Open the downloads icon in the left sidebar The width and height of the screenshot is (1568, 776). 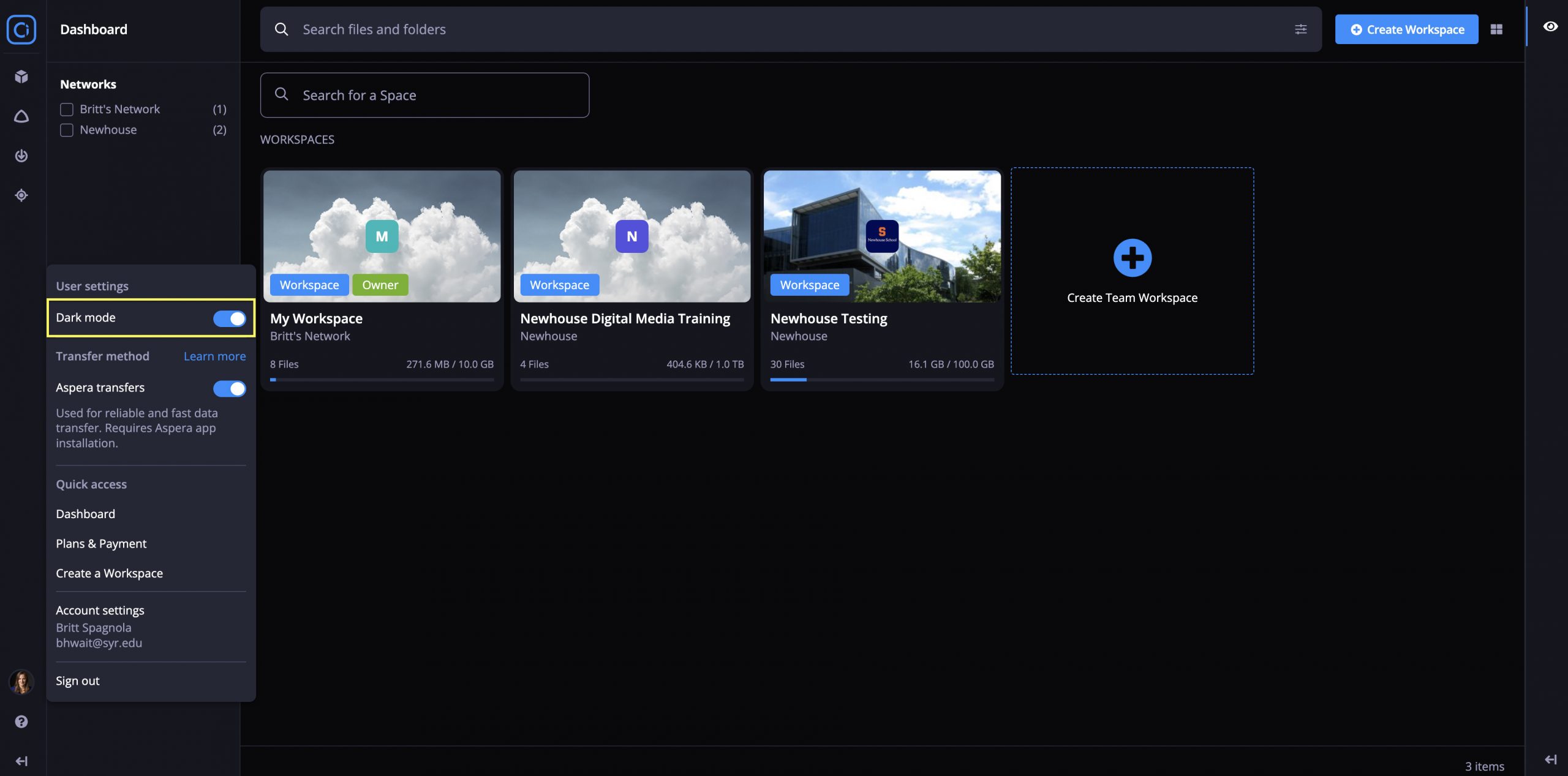21,156
